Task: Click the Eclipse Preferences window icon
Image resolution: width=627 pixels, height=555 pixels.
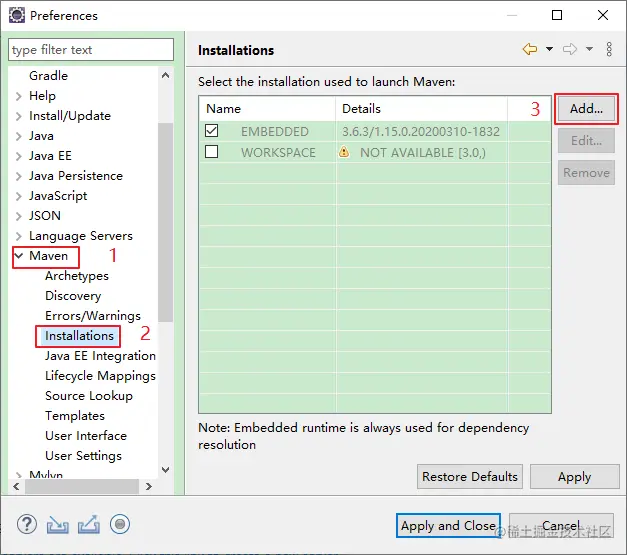Action: [x=17, y=15]
